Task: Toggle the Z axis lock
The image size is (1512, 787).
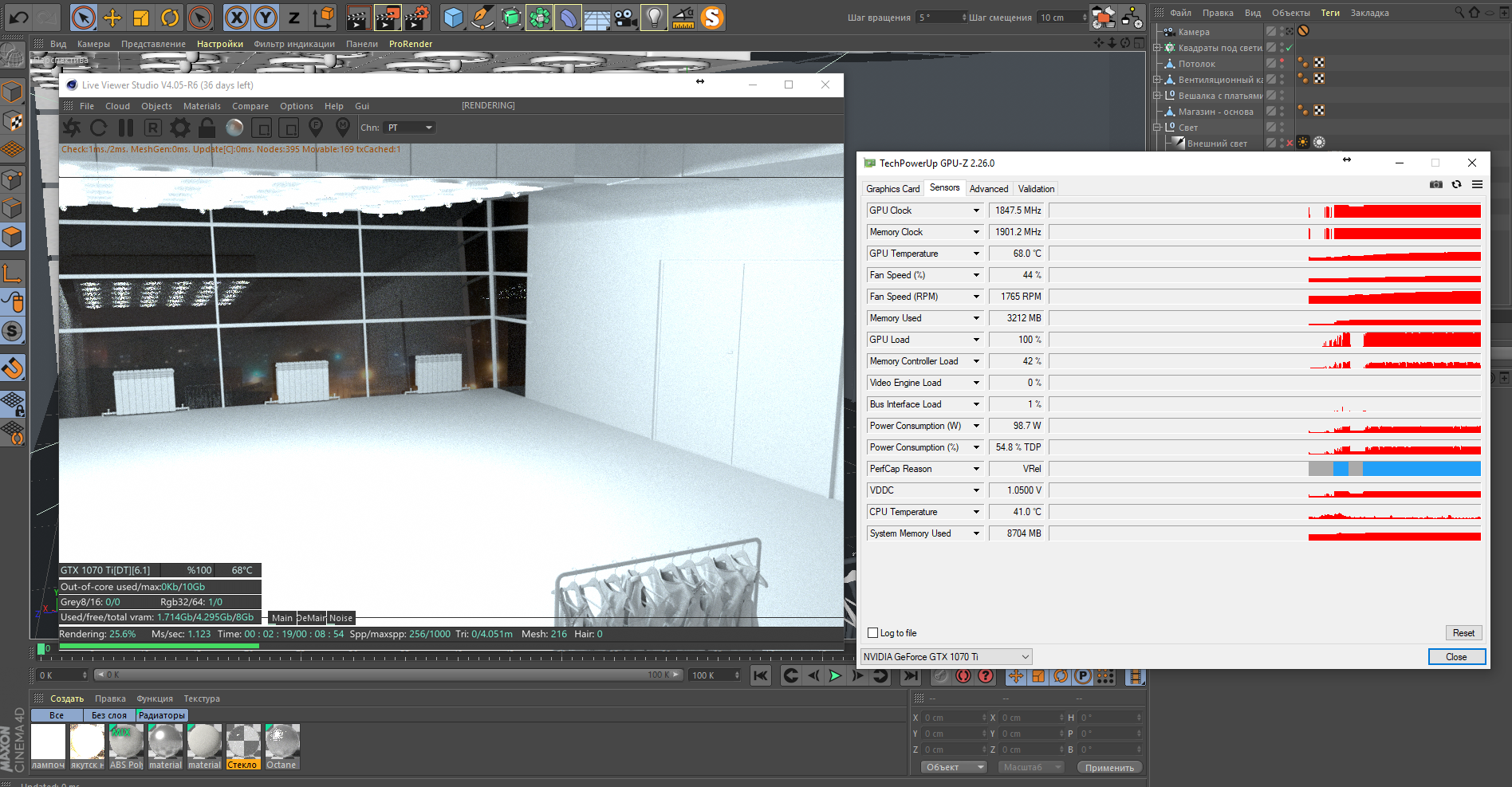Action: tap(293, 17)
